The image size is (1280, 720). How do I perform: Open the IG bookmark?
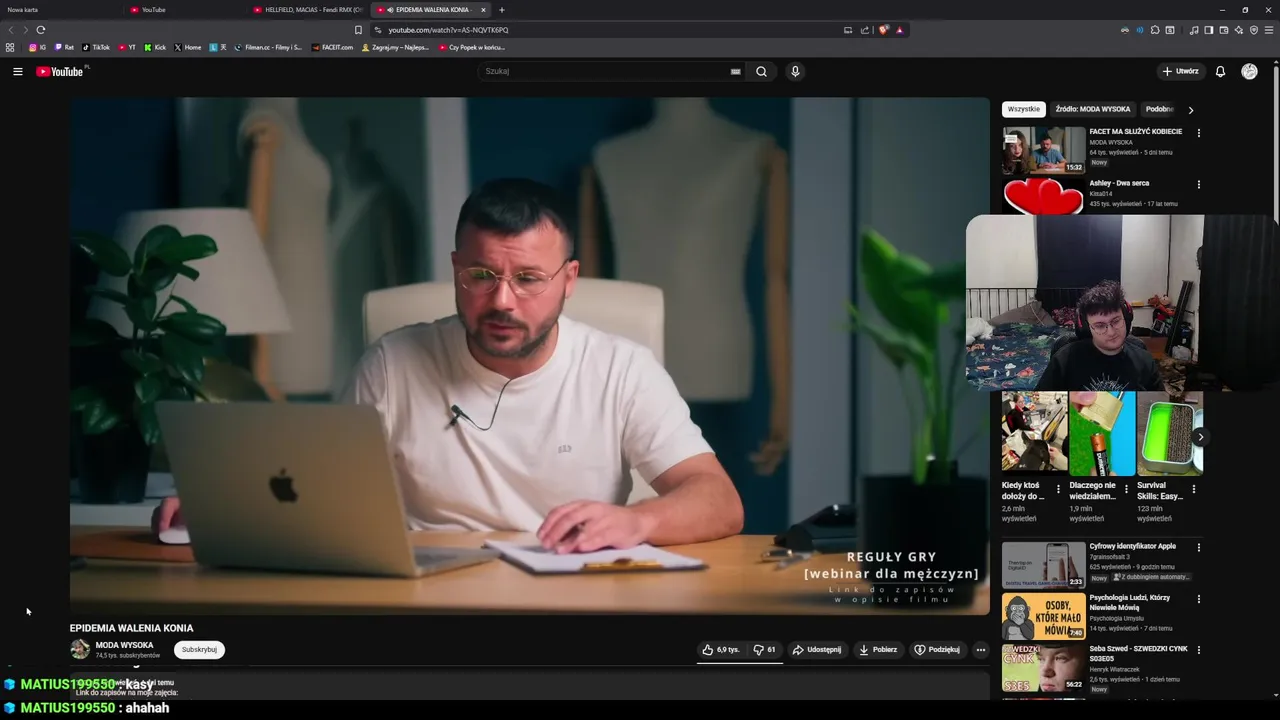(37, 47)
